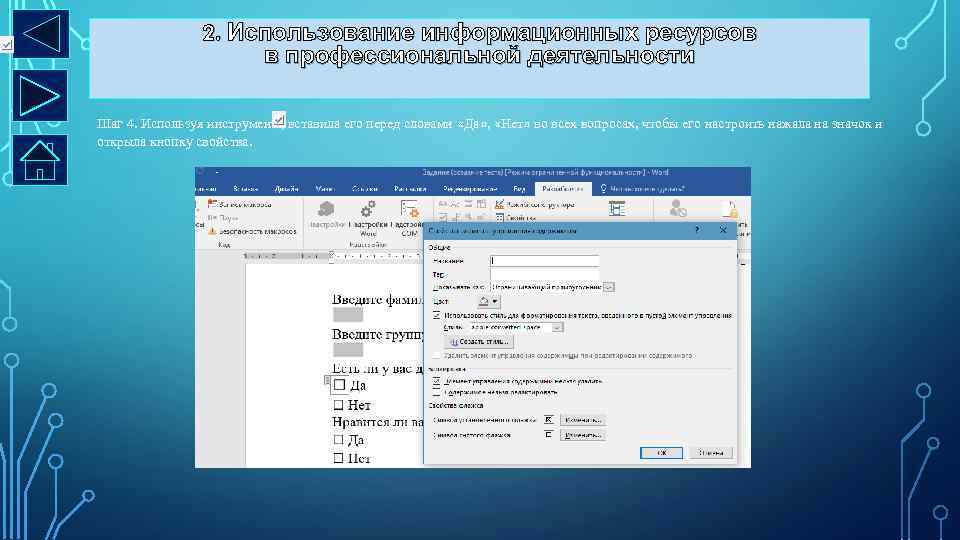
Task: Check the last Нет checkbox in the document
Action: click(339, 458)
